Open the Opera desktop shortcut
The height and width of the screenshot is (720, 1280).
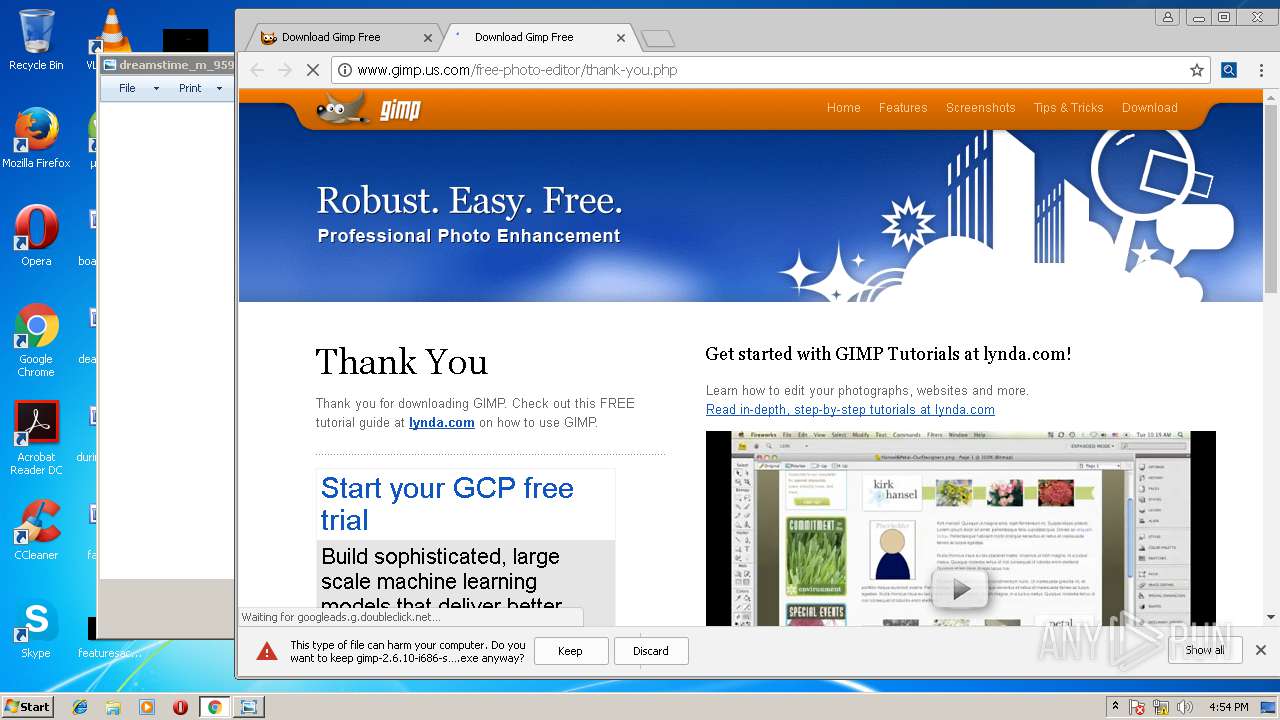(x=36, y=236)
